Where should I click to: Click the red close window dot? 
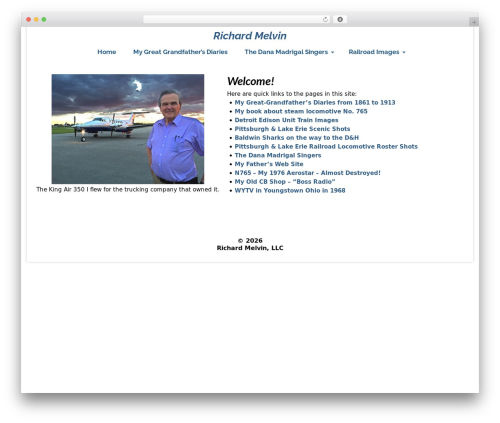coord(29,20)
